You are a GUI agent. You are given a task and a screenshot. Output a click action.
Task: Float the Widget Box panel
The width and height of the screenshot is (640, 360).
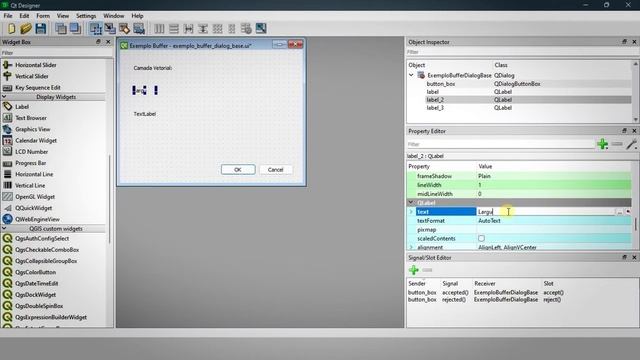tap(98, 42)
